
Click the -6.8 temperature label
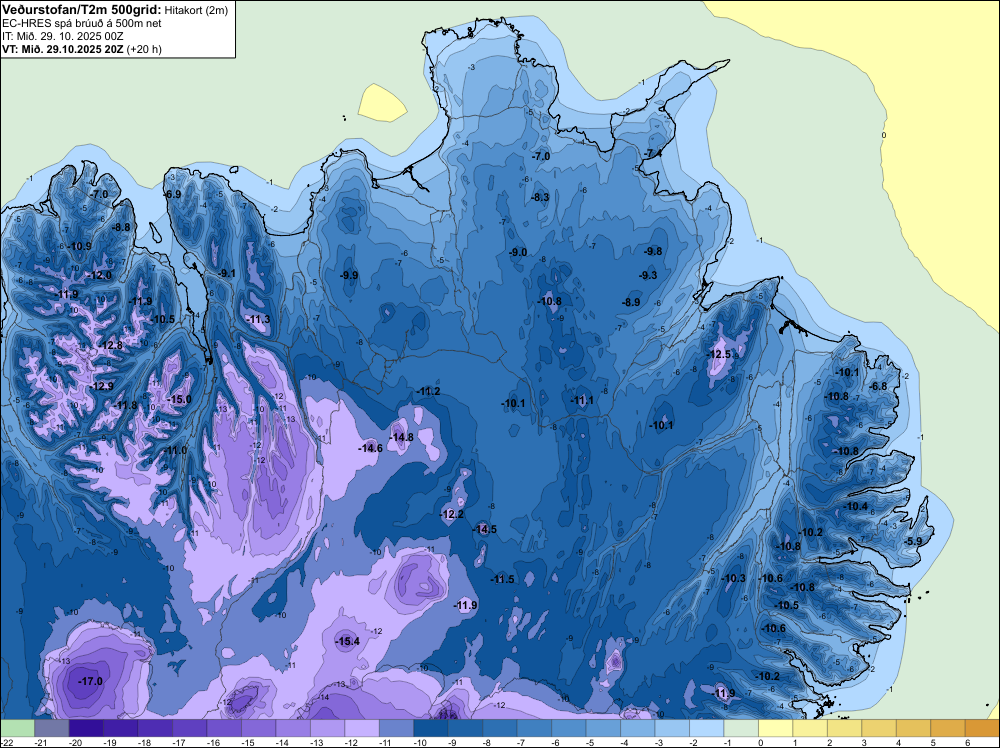coord(879,386)
